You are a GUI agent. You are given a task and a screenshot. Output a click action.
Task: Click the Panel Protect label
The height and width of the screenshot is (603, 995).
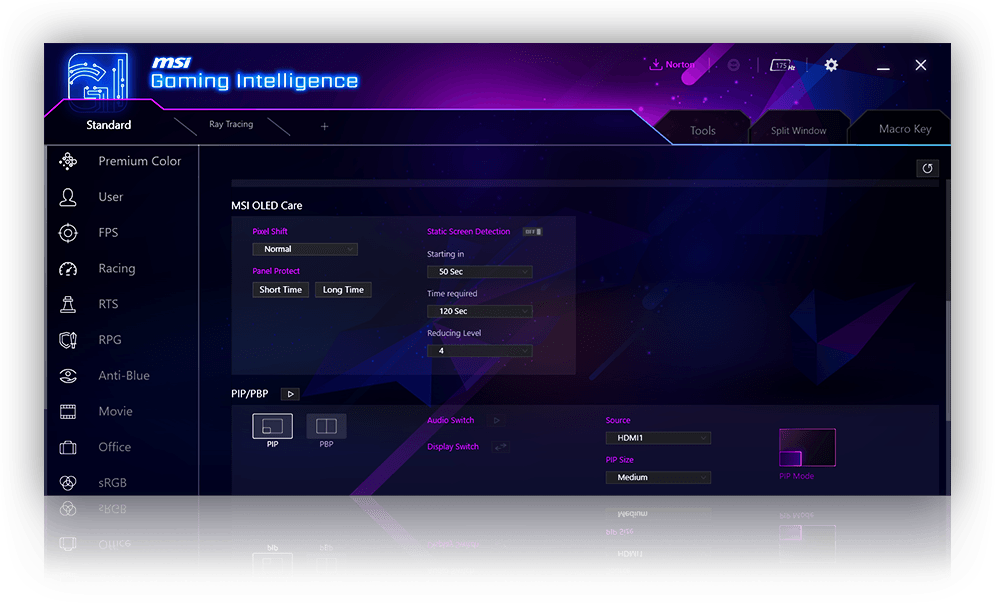tap(276, 271)
